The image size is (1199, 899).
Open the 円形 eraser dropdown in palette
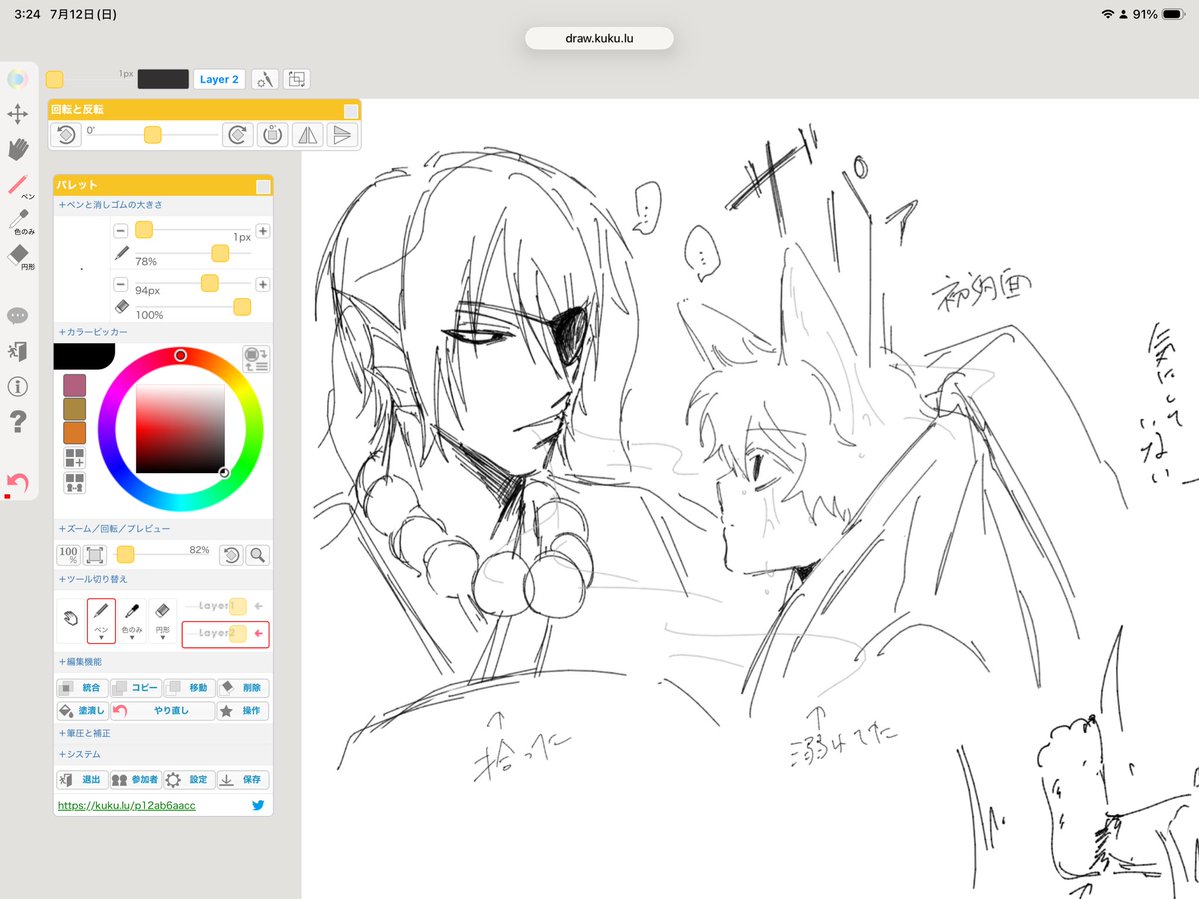click(x=162, y=621)
